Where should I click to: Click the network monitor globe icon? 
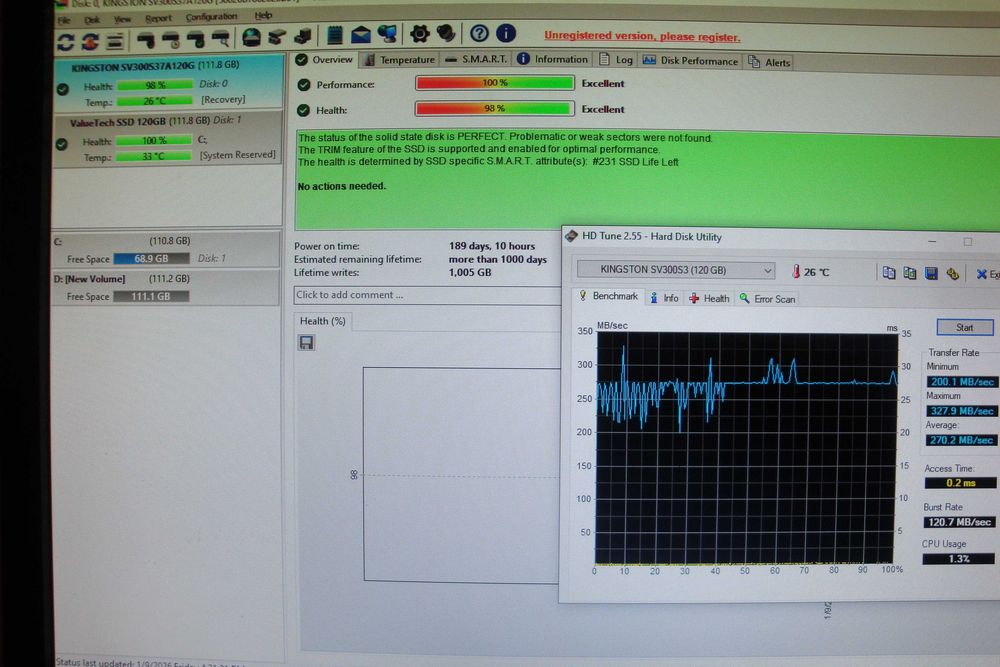pyautogui.click(x=386, y=34)
